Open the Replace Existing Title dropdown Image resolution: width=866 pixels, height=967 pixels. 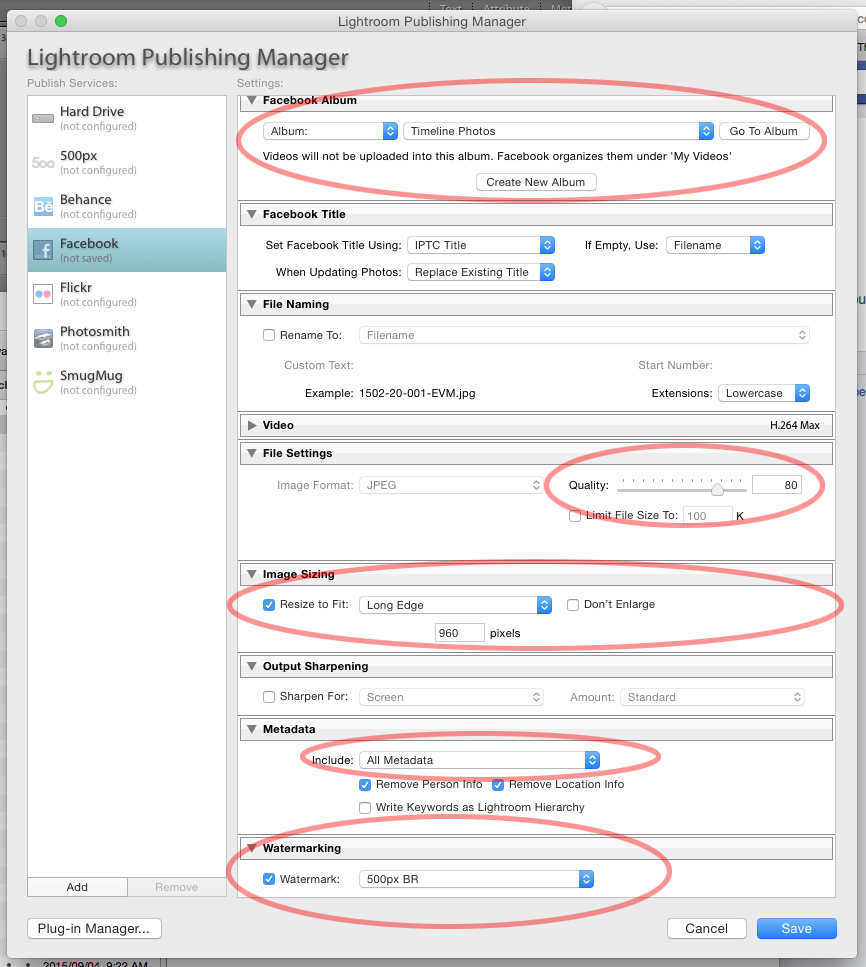[481, 272]
